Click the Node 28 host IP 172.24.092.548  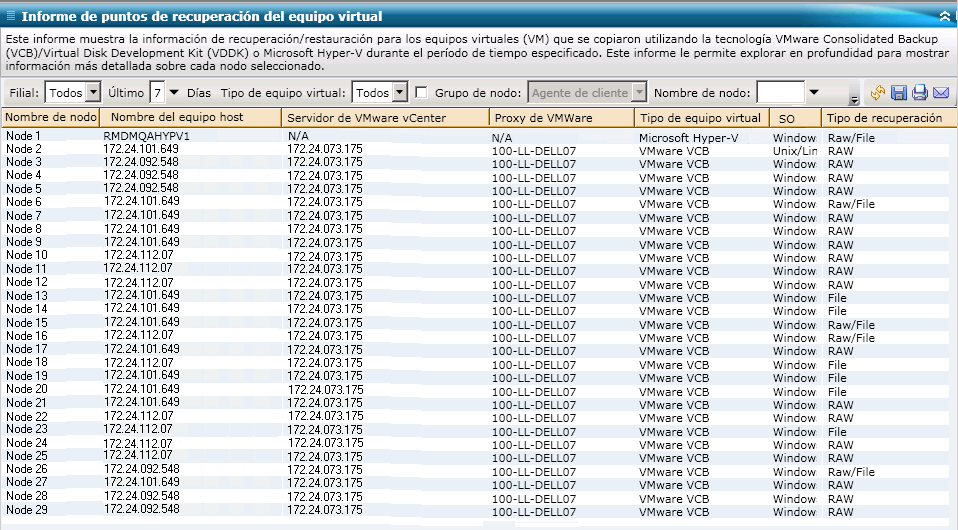pos(141,496)
